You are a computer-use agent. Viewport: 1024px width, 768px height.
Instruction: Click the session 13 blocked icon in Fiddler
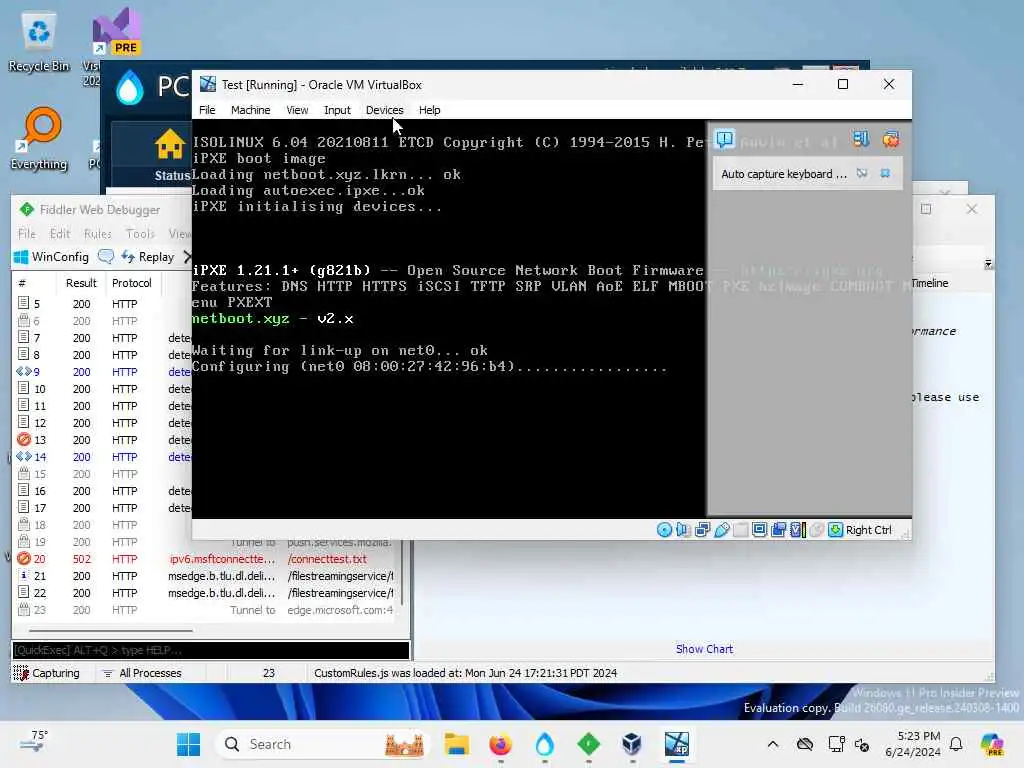pos(24,440)
